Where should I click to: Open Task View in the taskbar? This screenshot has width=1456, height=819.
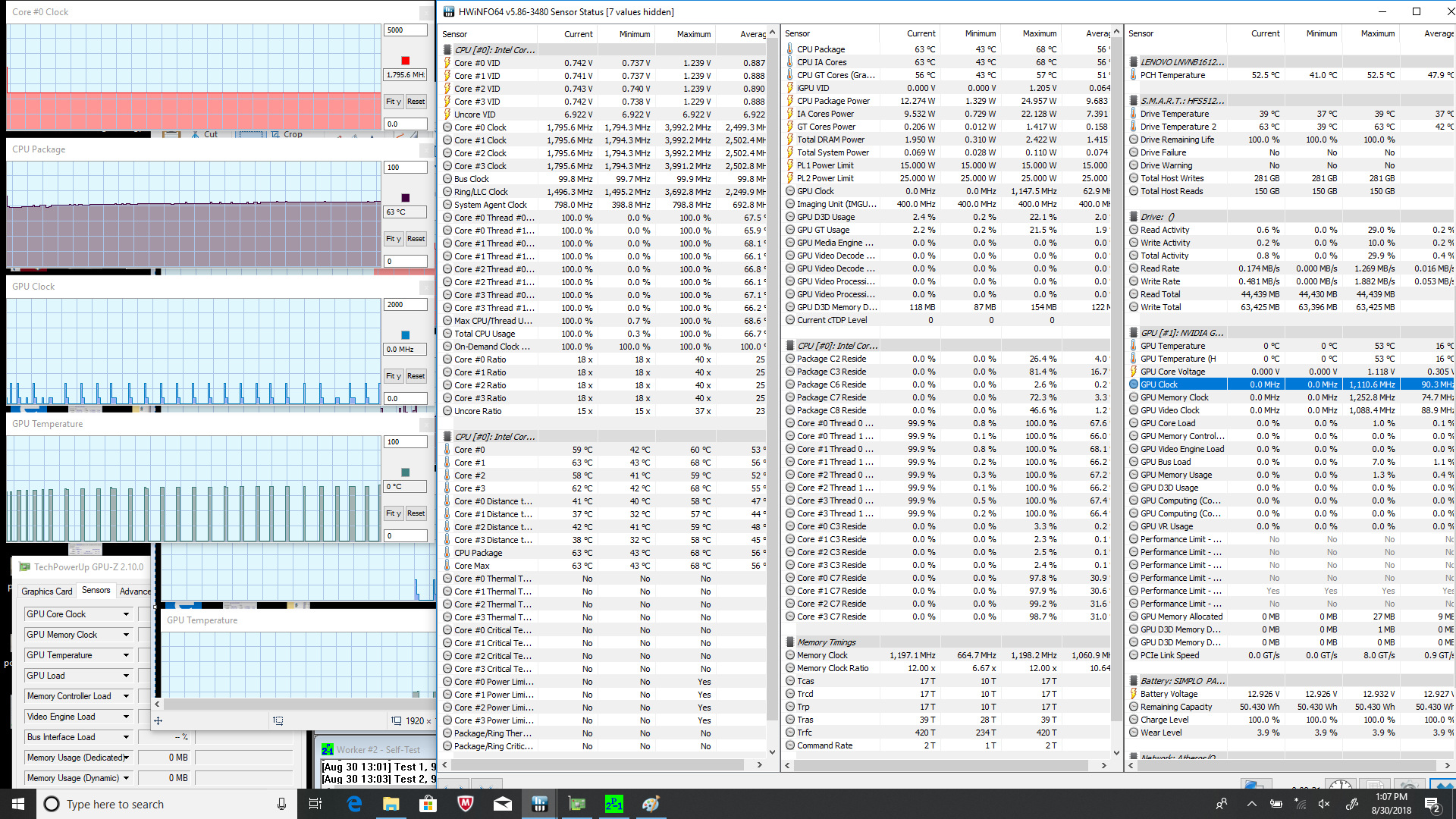[315, 804]
